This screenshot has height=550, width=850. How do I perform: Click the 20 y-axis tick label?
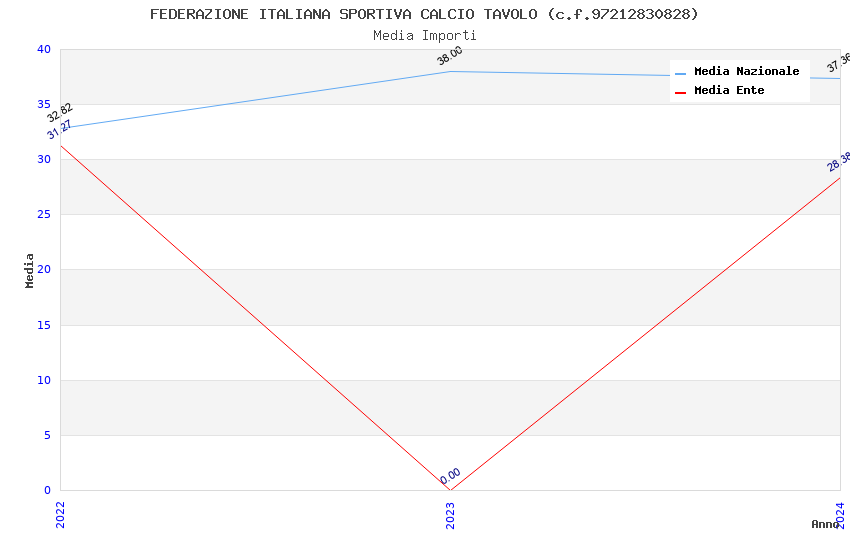(x=43, y=270)
